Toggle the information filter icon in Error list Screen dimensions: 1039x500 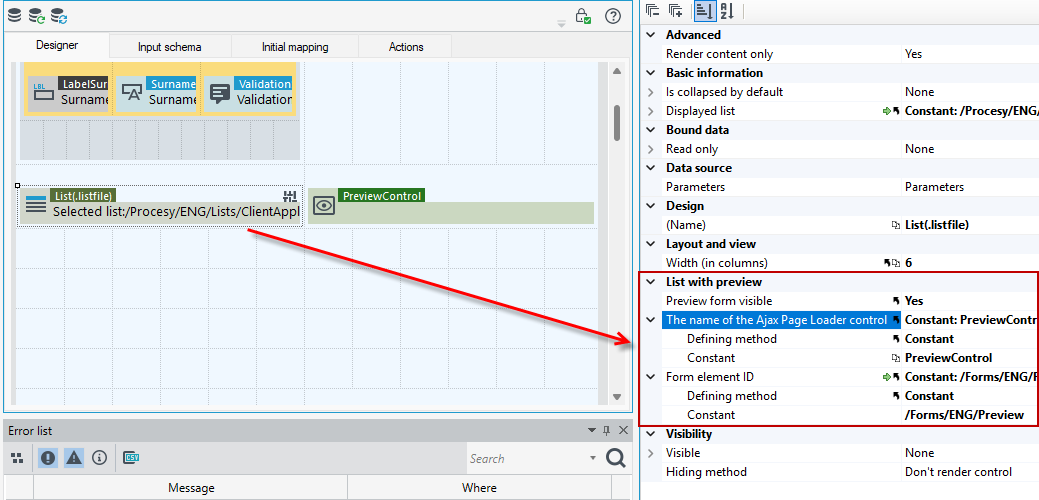click(99, 458)
